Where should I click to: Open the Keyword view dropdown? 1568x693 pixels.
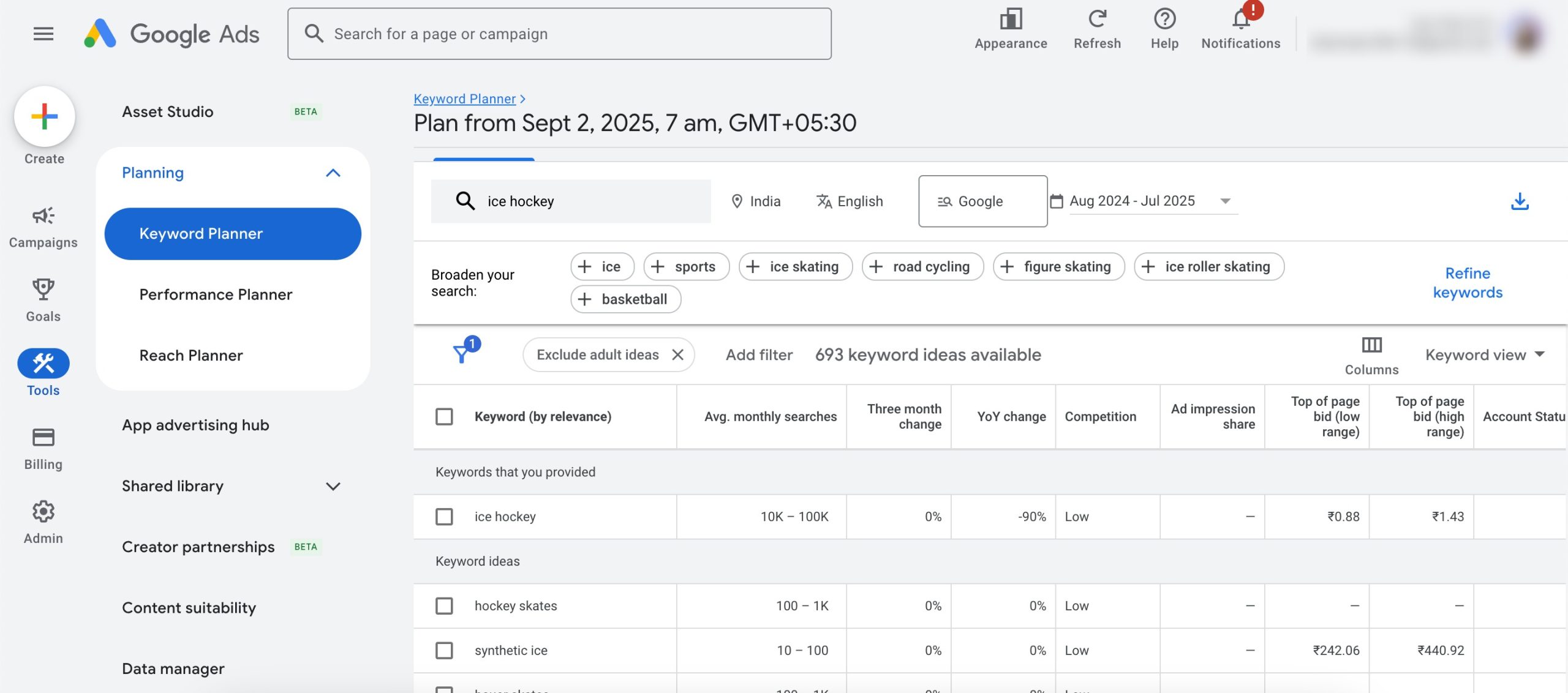pyautogui.click(x=1485, y=355)
